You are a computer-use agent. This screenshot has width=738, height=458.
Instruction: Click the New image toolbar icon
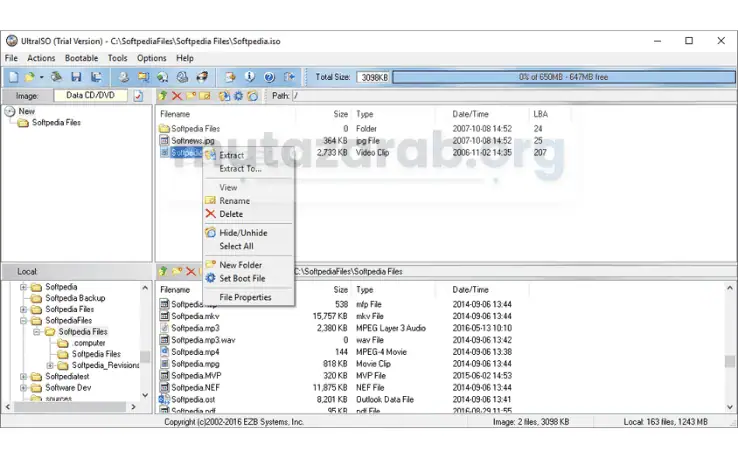point(14,77)
